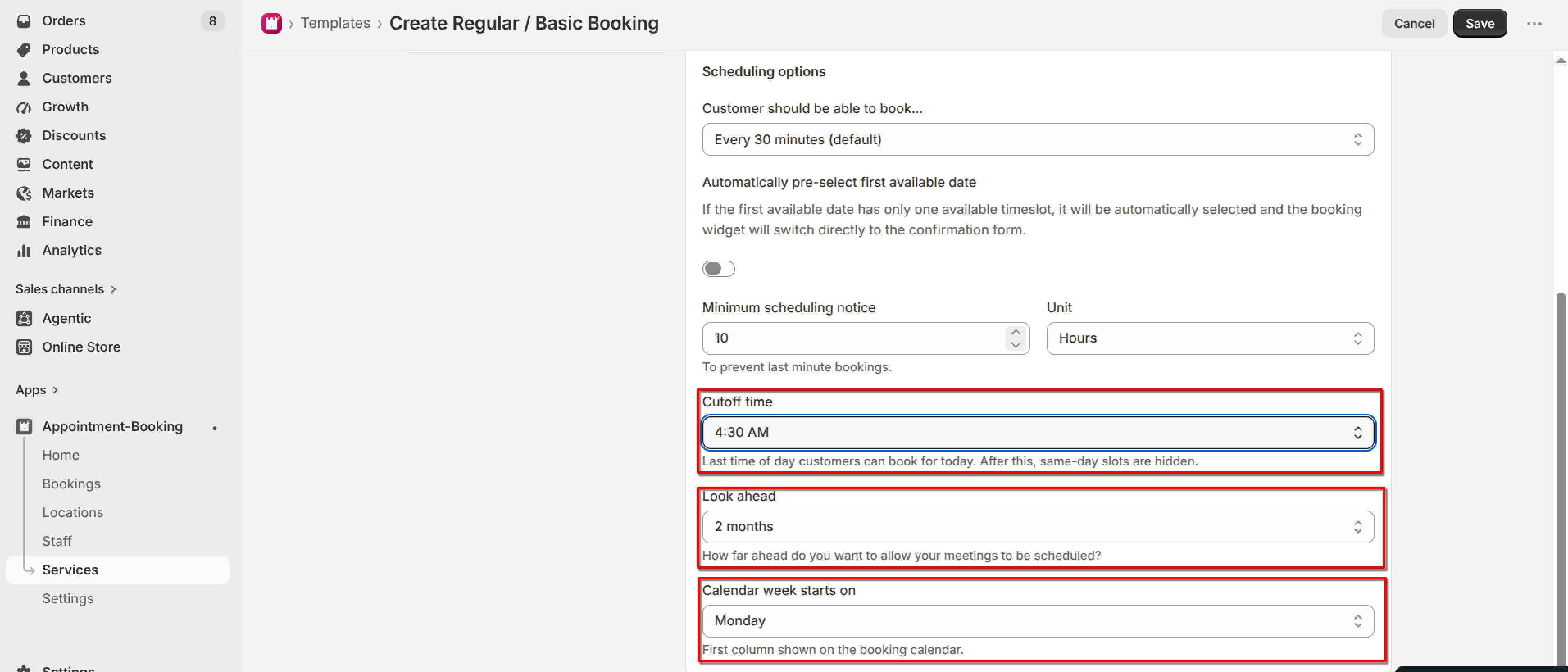The height and width of the screenshot is (672, 1568).
Task: Open the Staff page
Action: 57,541
